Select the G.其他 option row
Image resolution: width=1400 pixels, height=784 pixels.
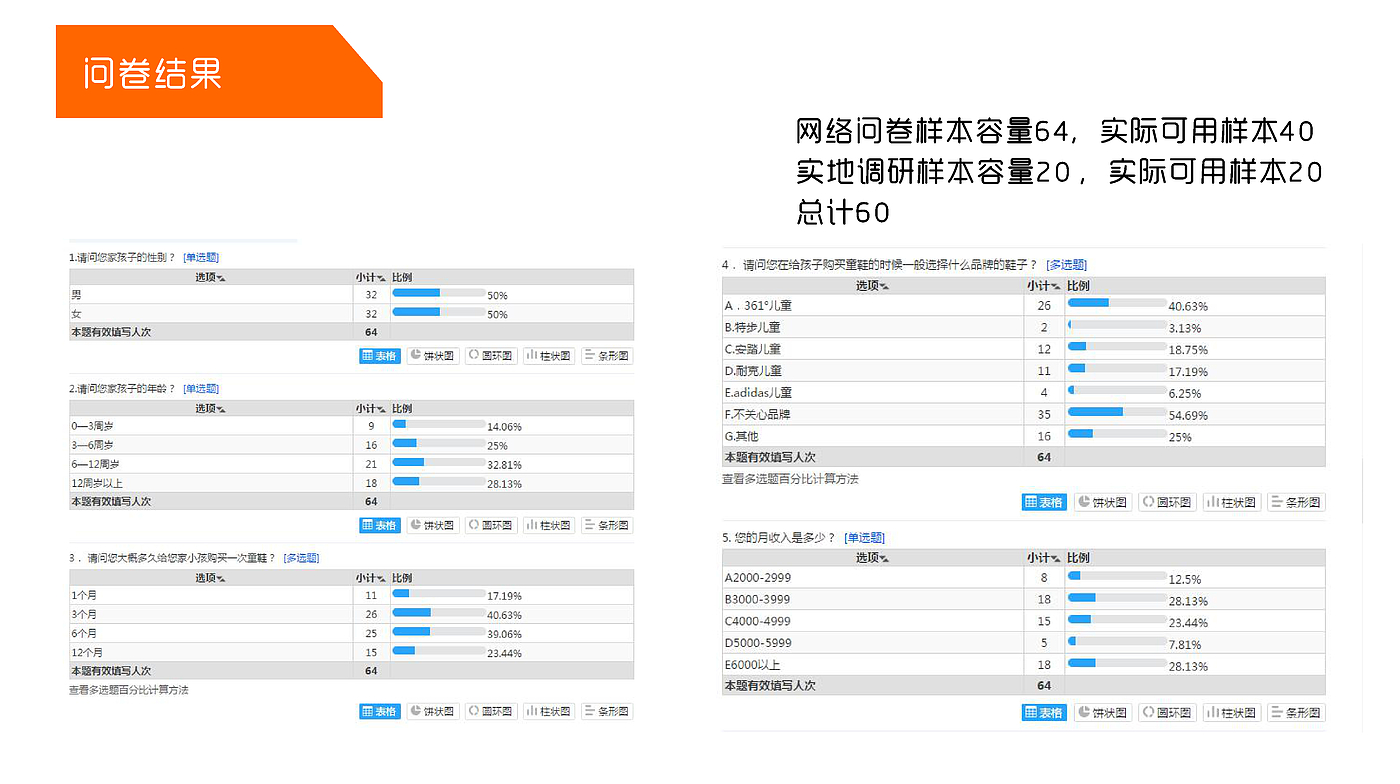[1024, 436]
